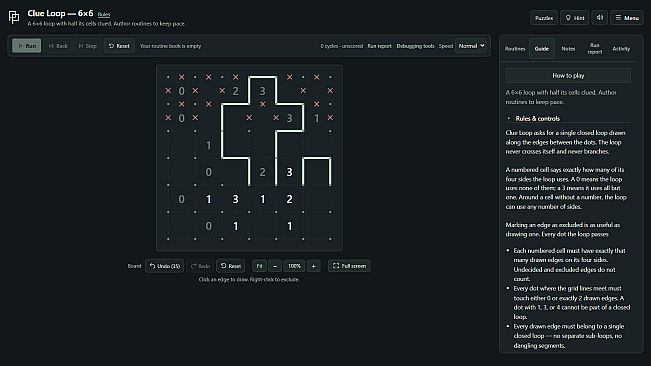This screenshot has width=651, height=366.
Task: Advance one Step in the routine
Action: [88, 46]
